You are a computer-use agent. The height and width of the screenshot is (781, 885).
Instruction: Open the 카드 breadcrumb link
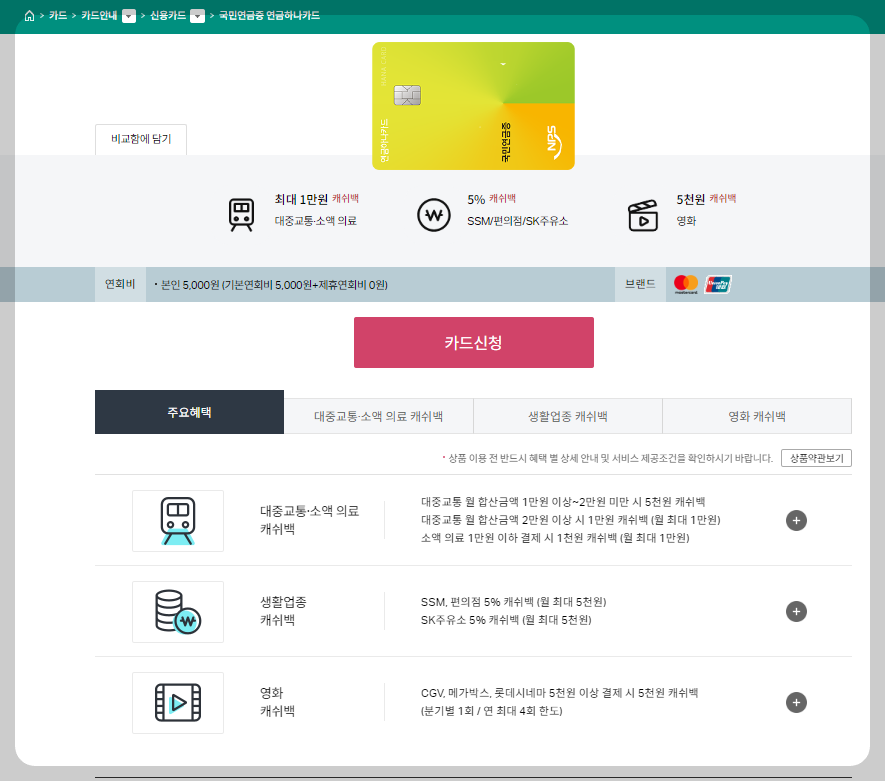(x=58, y=15)
